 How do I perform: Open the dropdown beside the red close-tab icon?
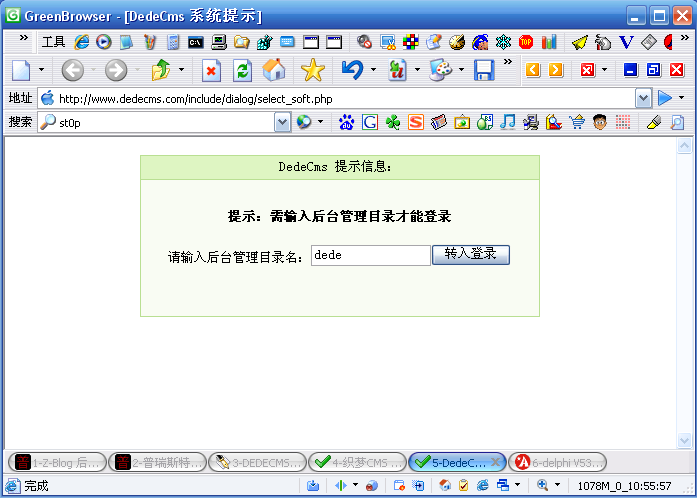click(605, 70)
